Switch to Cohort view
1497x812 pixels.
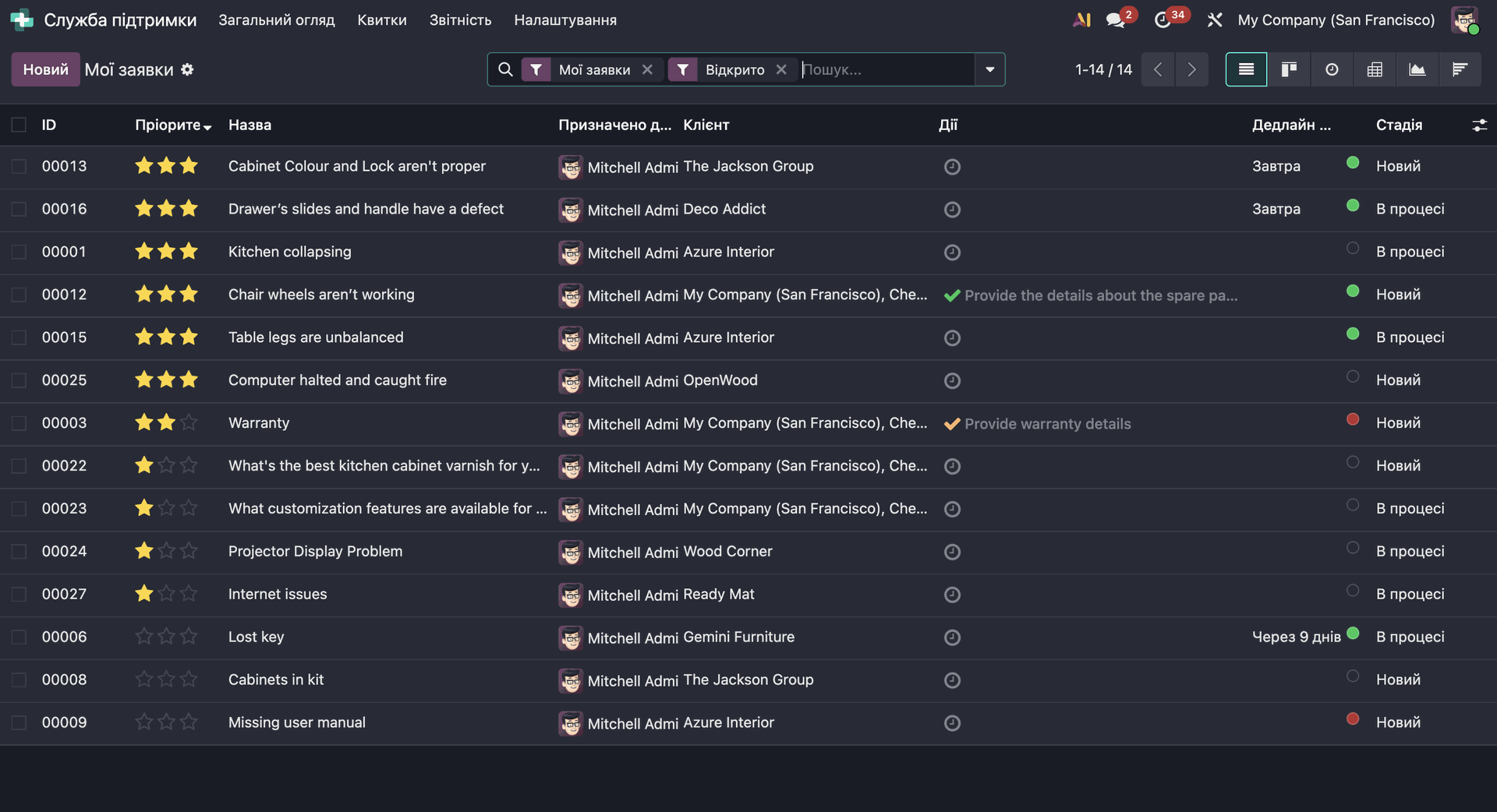pyautogui.click(x=1460, y=69)
